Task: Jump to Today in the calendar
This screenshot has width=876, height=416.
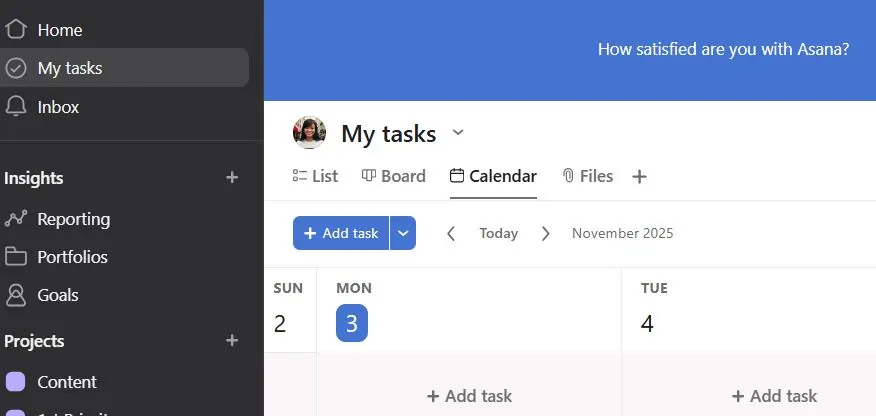Action: pyautogui.click(x=498, y=233)
